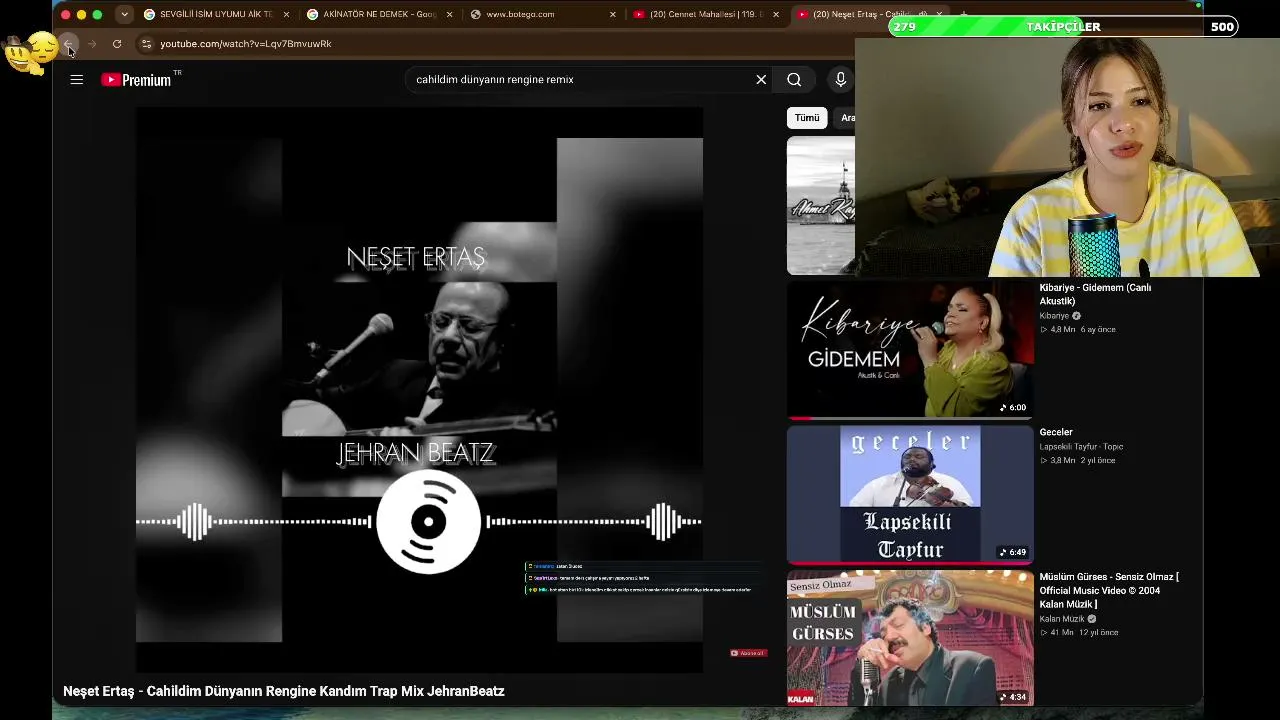Close the browser window with red button
This screenshot has height=720, width=1280.
[x=66, y=15]
